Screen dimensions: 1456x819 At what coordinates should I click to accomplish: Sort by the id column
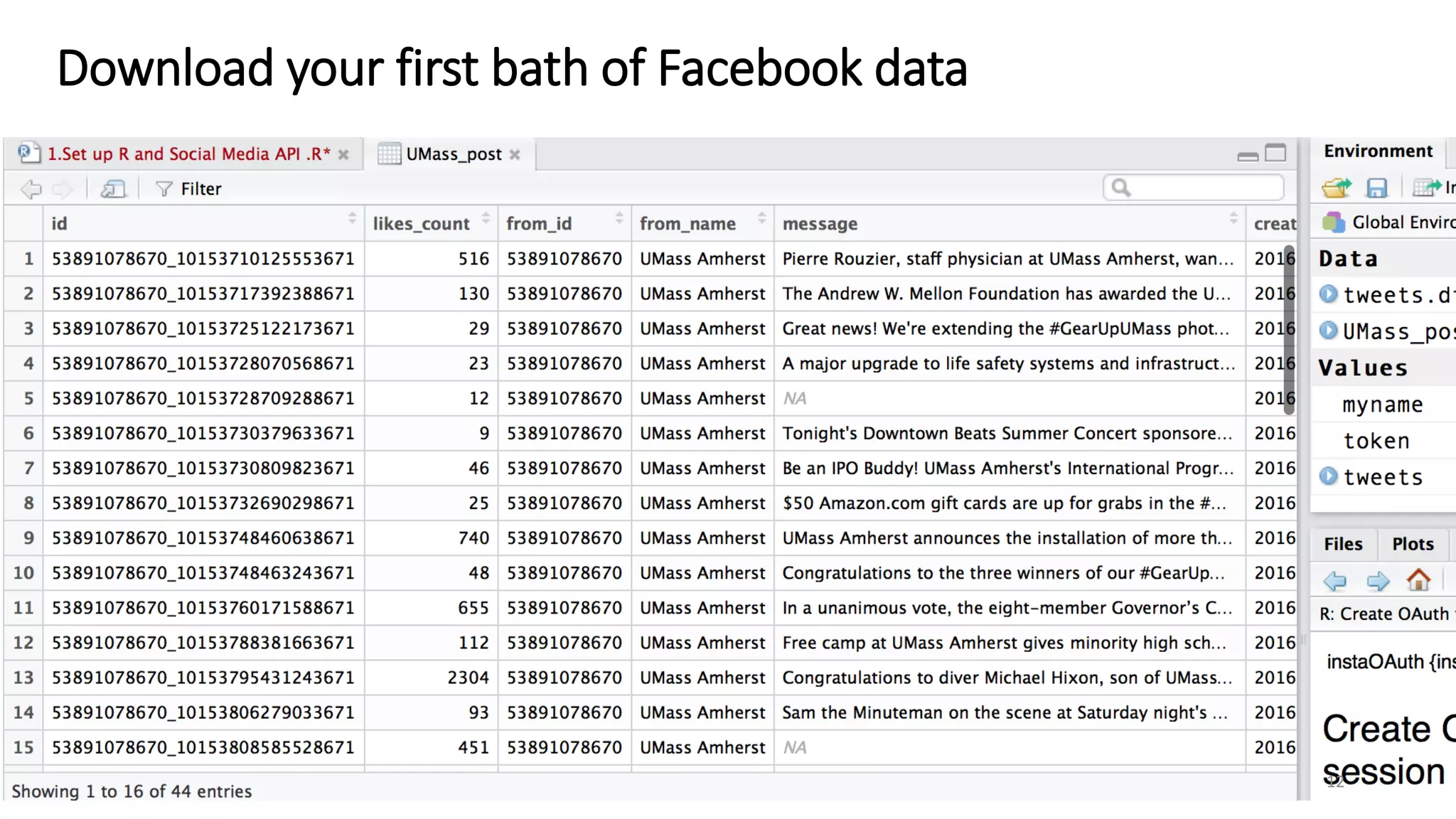[x=204, y=223]
